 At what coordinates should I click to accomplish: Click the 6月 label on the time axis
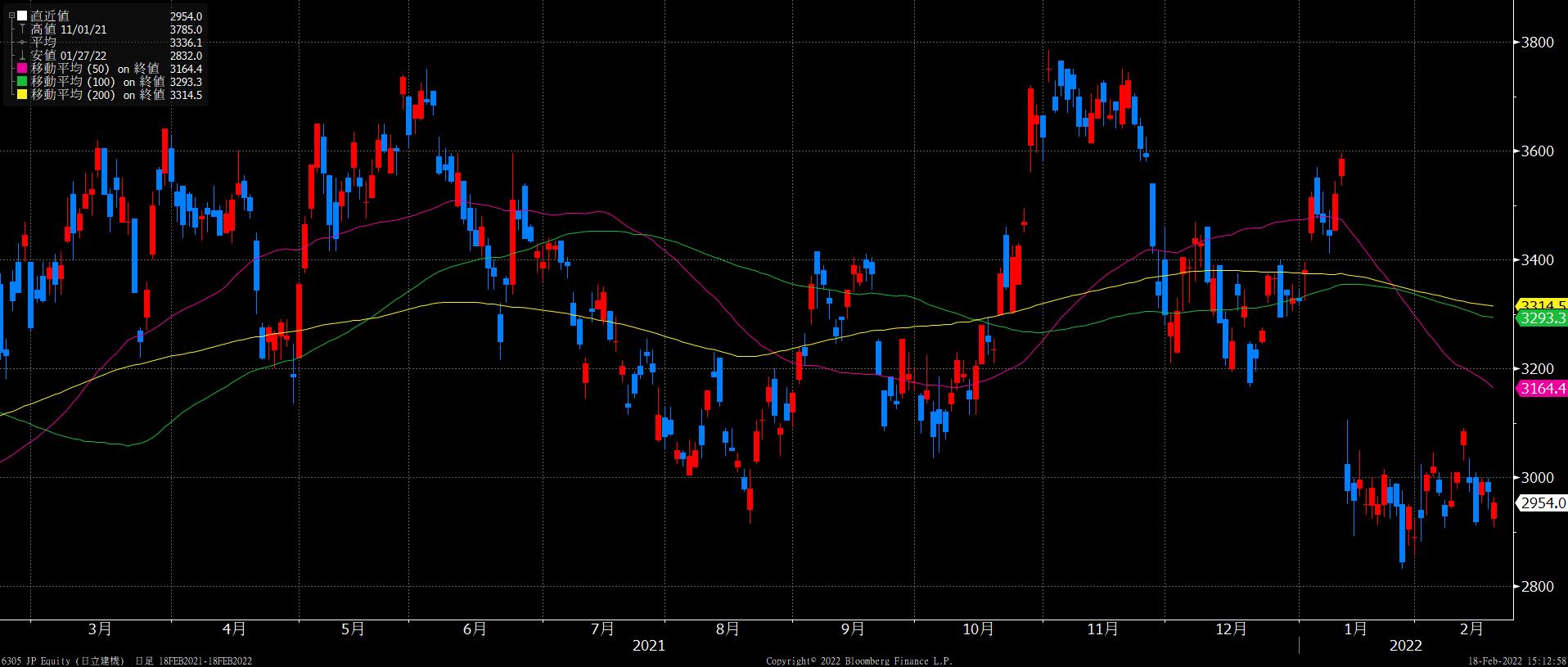click(x=475, y=629)
